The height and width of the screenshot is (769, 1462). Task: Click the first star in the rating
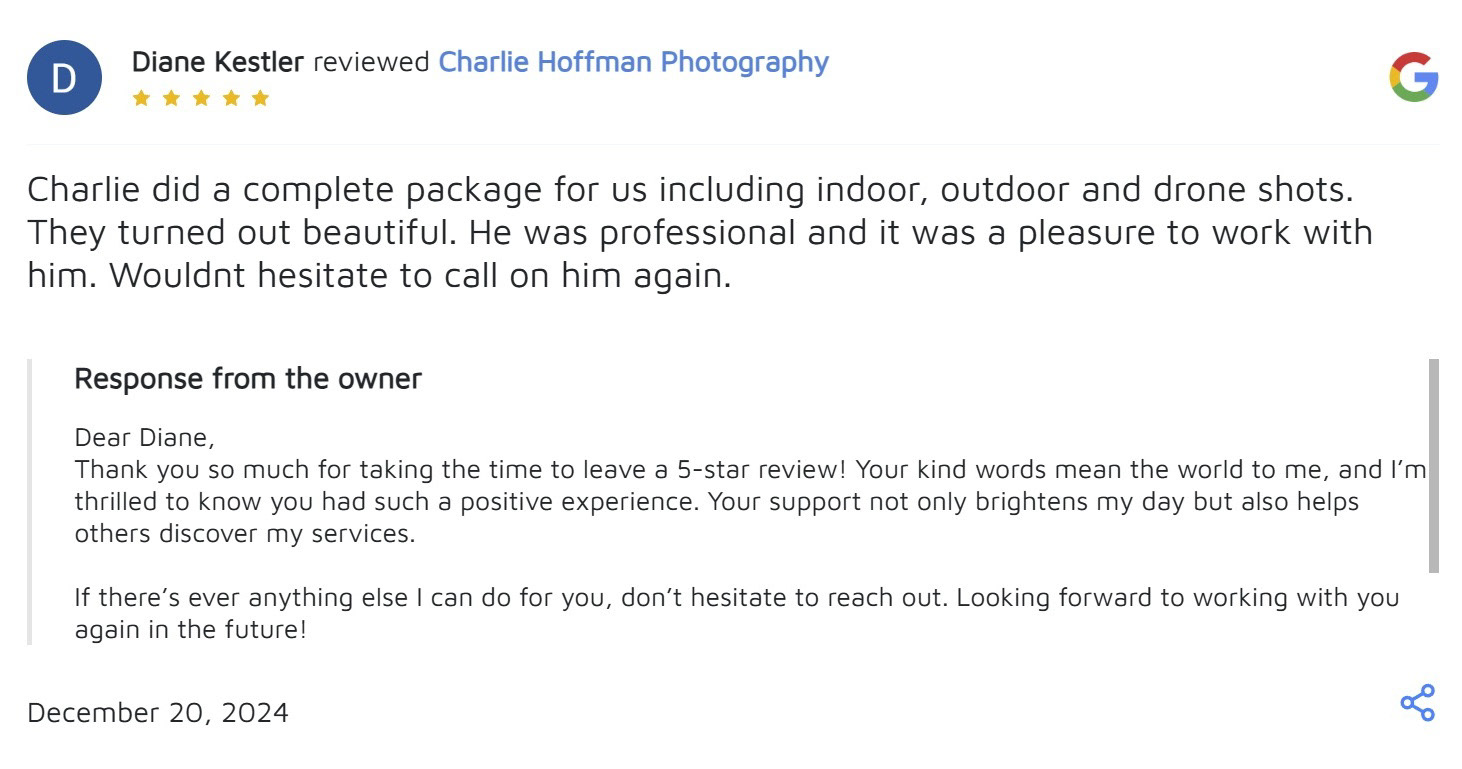click(x=141, y=98)
